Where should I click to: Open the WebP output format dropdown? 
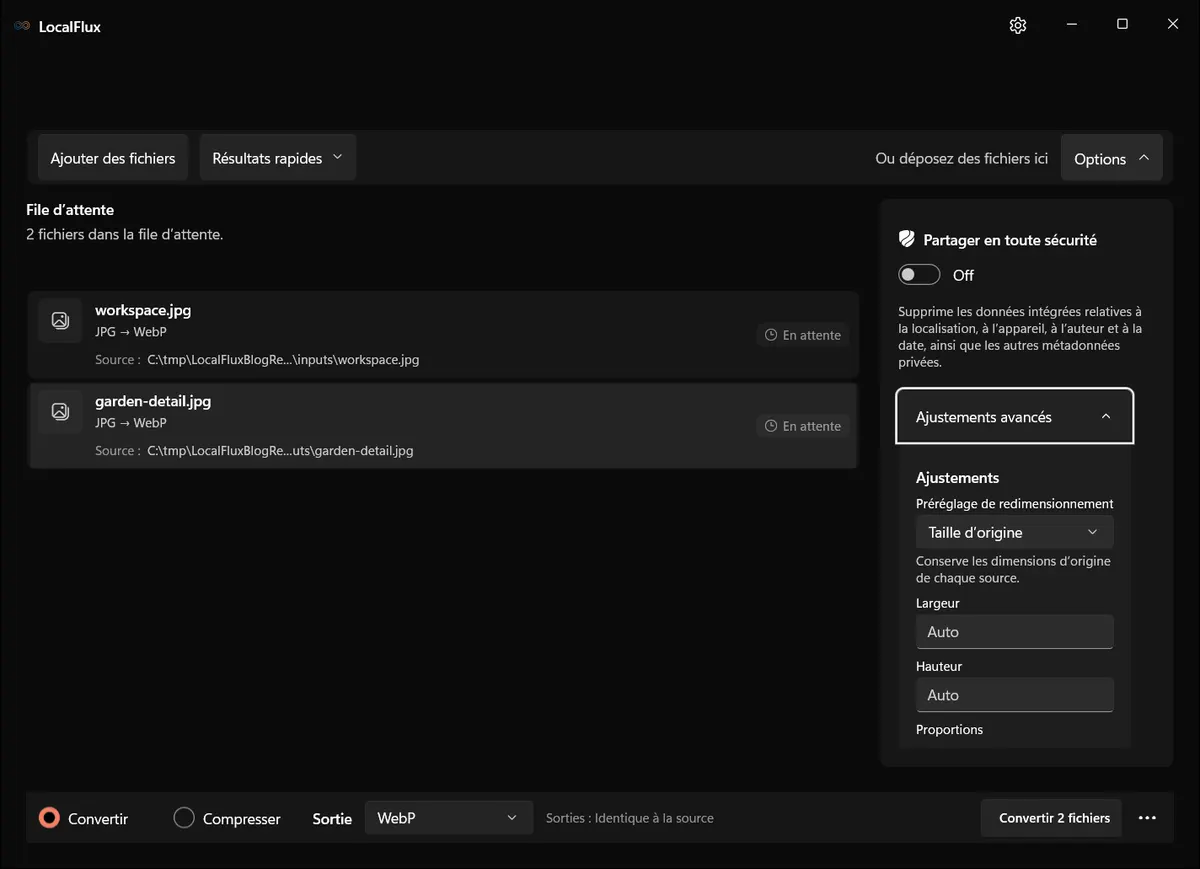point(448,818)
